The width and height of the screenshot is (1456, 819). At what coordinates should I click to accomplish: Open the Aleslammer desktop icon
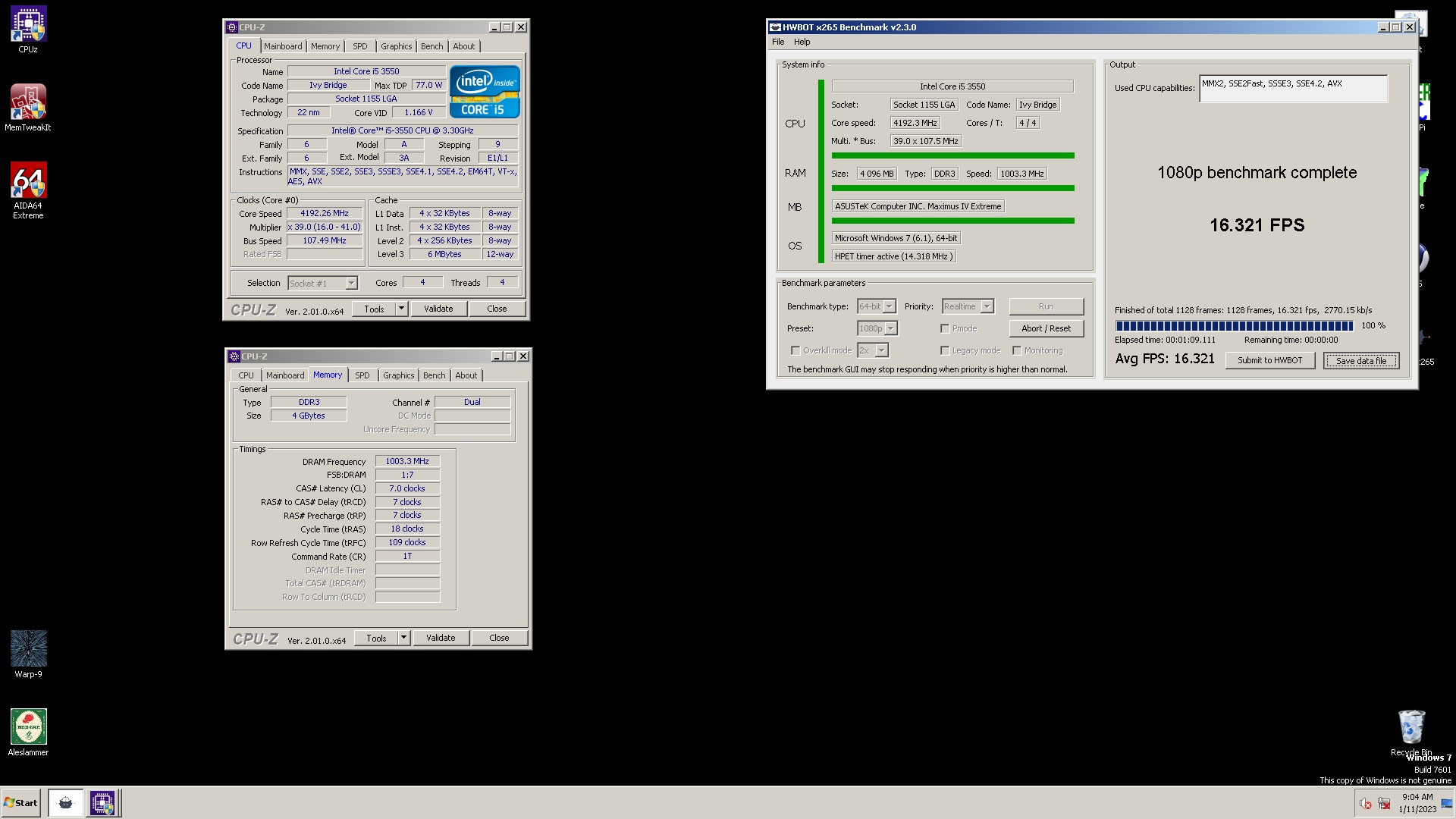point(28,732)
